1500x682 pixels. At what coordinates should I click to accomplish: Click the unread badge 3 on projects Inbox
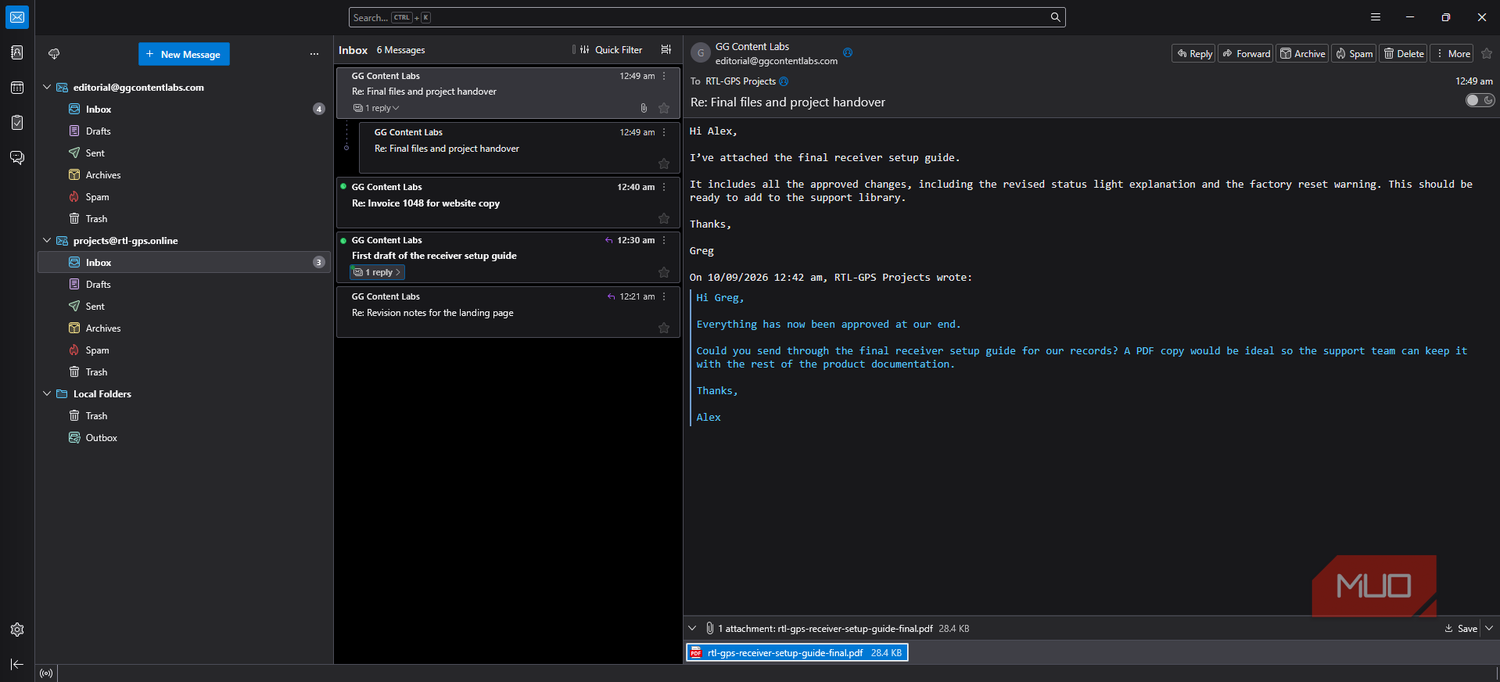[x=319, y=262]
